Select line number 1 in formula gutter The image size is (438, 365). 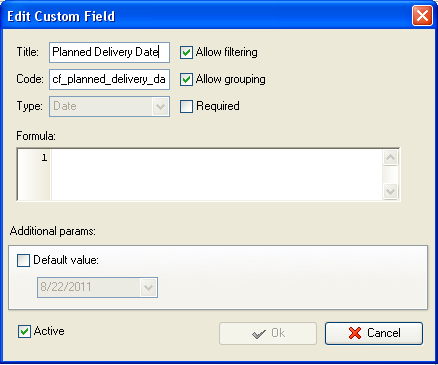click(44, 157)
